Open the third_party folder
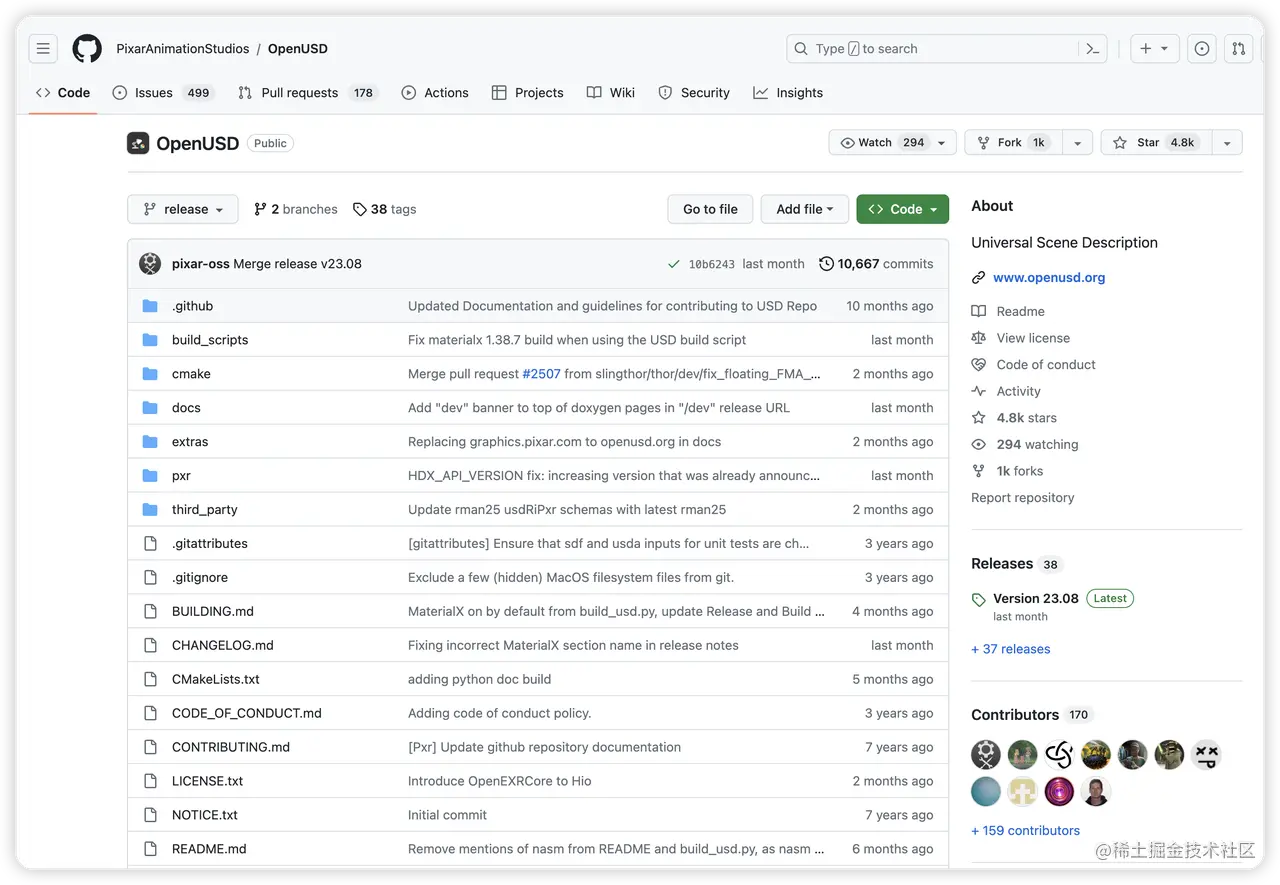This screenshot has width=1280, height=885. tap(205, 510)
